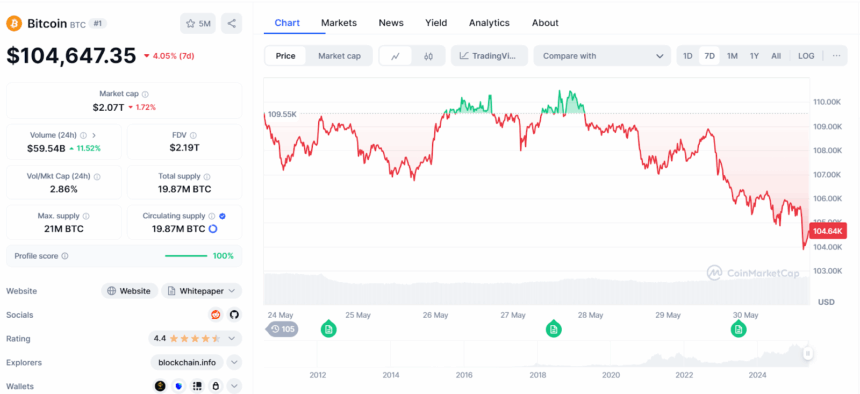Click the $2.07T market cap value
Screen dimensions: 860x394
[109, 108]
